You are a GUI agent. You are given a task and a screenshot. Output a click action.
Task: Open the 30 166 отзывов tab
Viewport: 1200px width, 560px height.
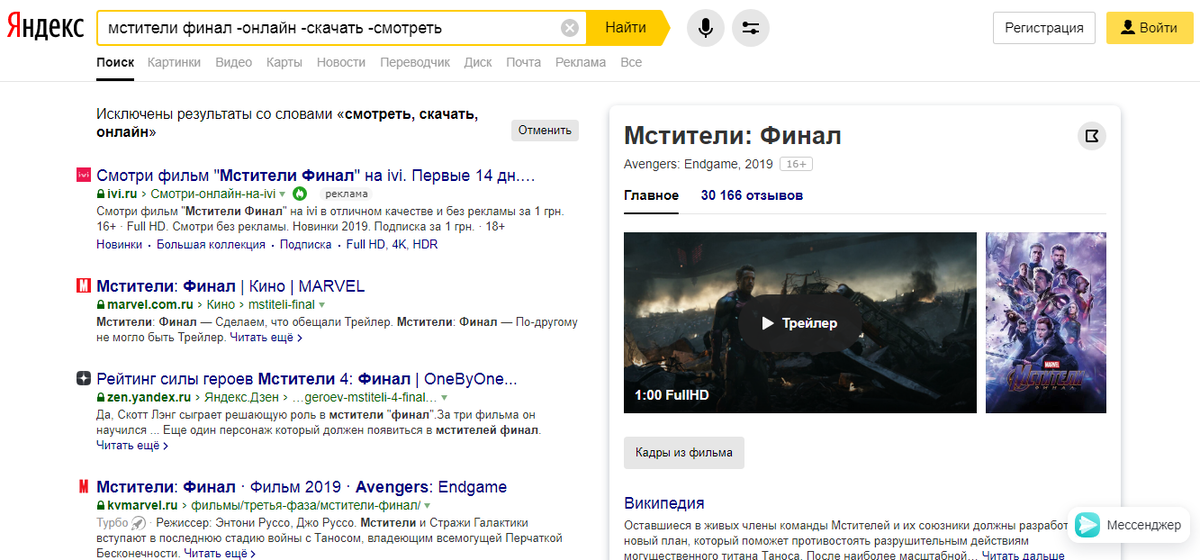752,195
